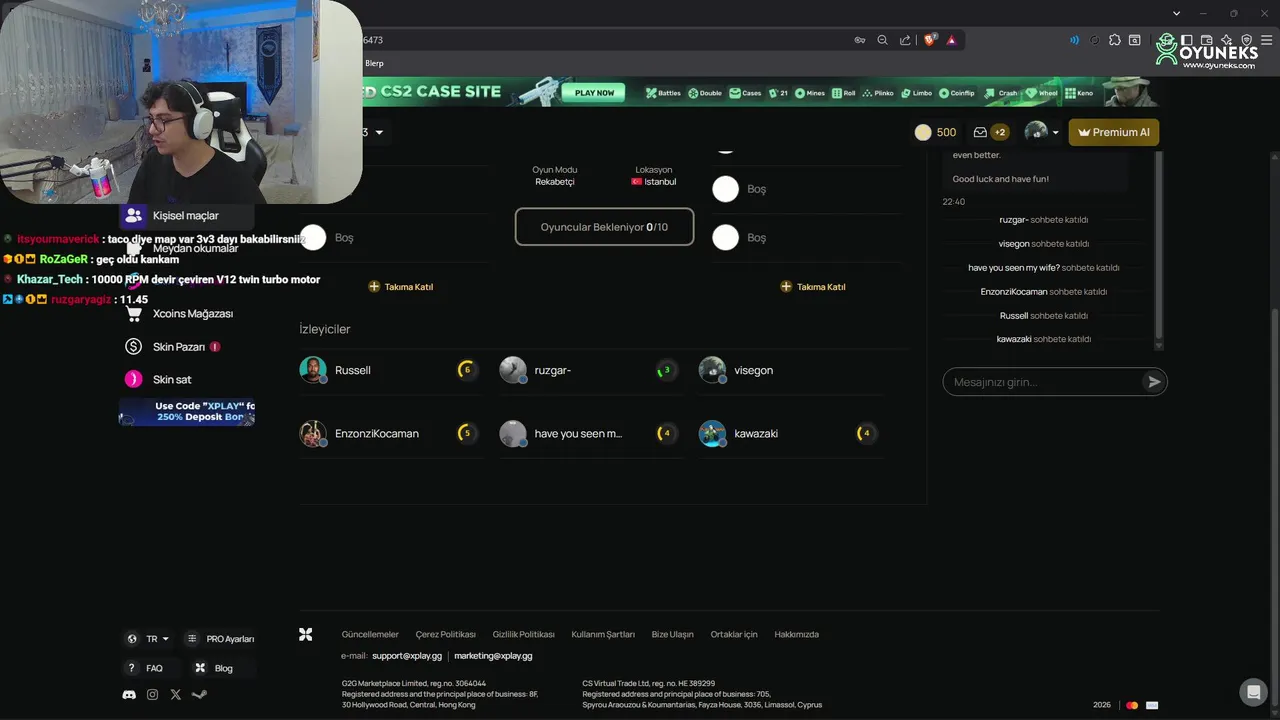Viewport: 1280px width, 720px height.
Task: Open the Instagram icon in footer
Action: coord(152,694)
